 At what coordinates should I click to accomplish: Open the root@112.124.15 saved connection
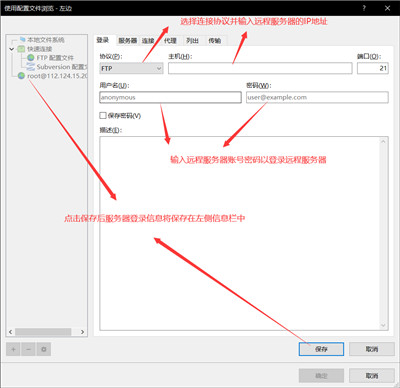click(53, 76)
